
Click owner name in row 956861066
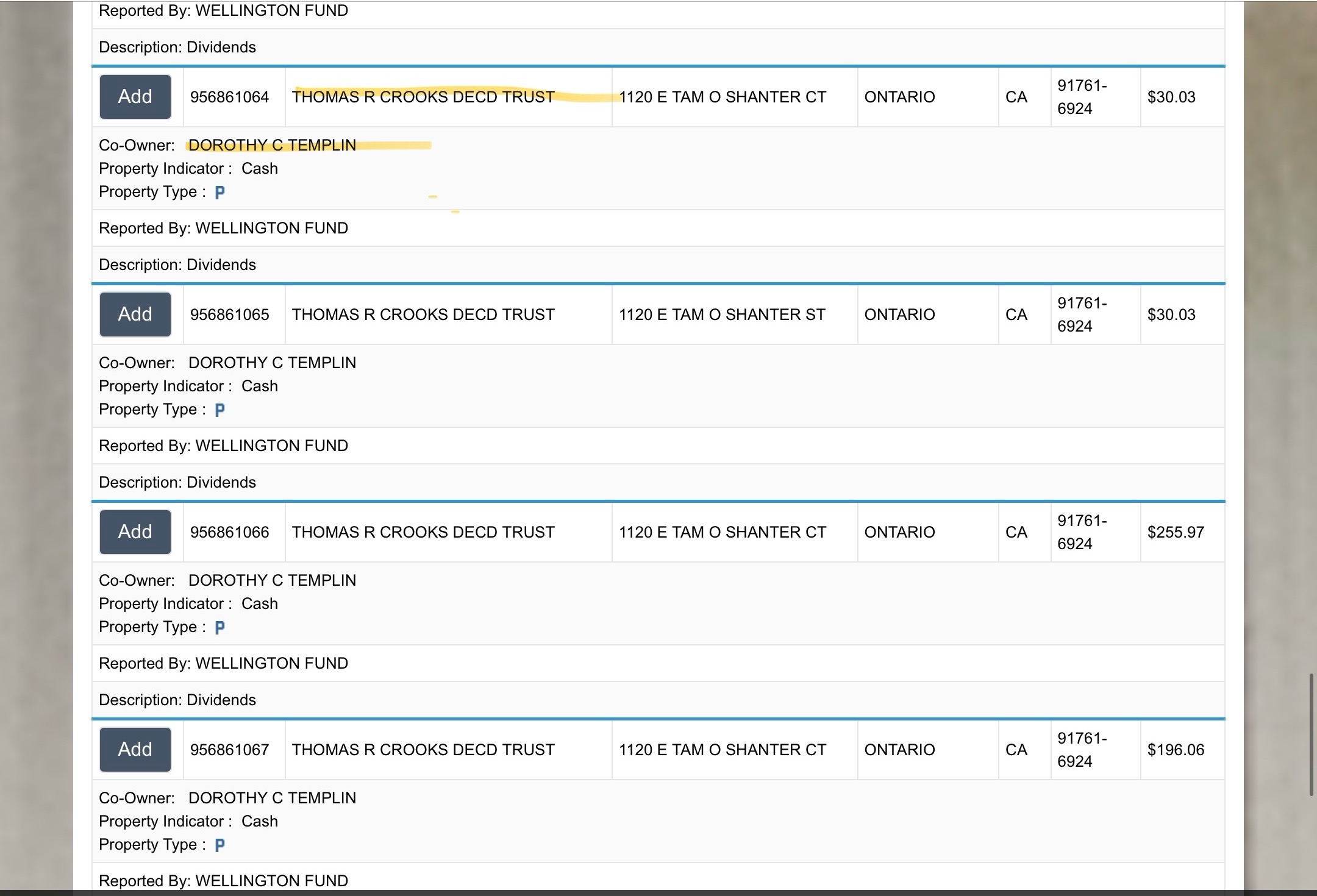click(x=423, y=532)
